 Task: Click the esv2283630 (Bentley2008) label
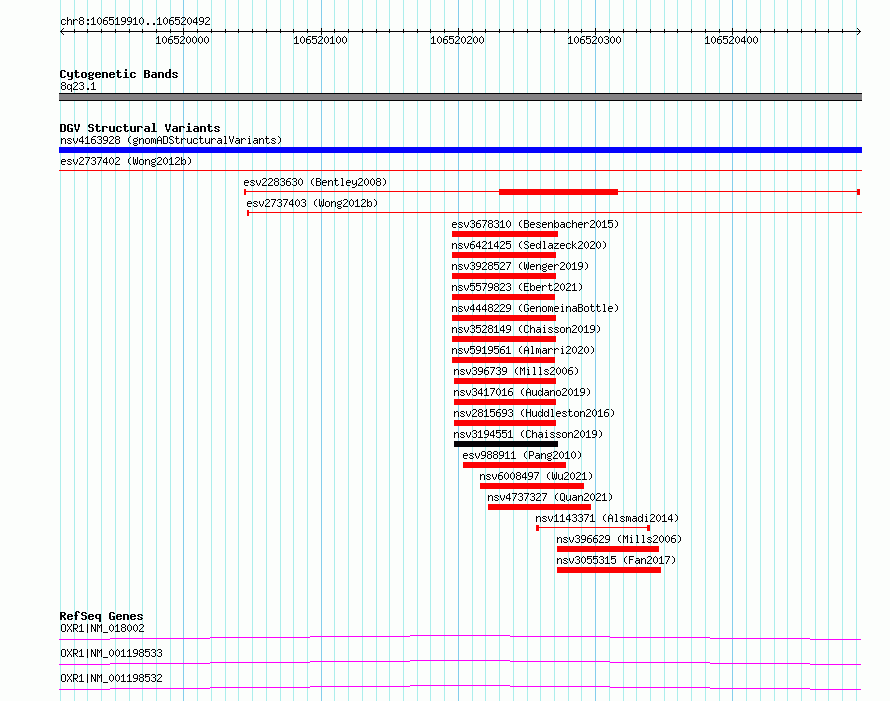315,182
